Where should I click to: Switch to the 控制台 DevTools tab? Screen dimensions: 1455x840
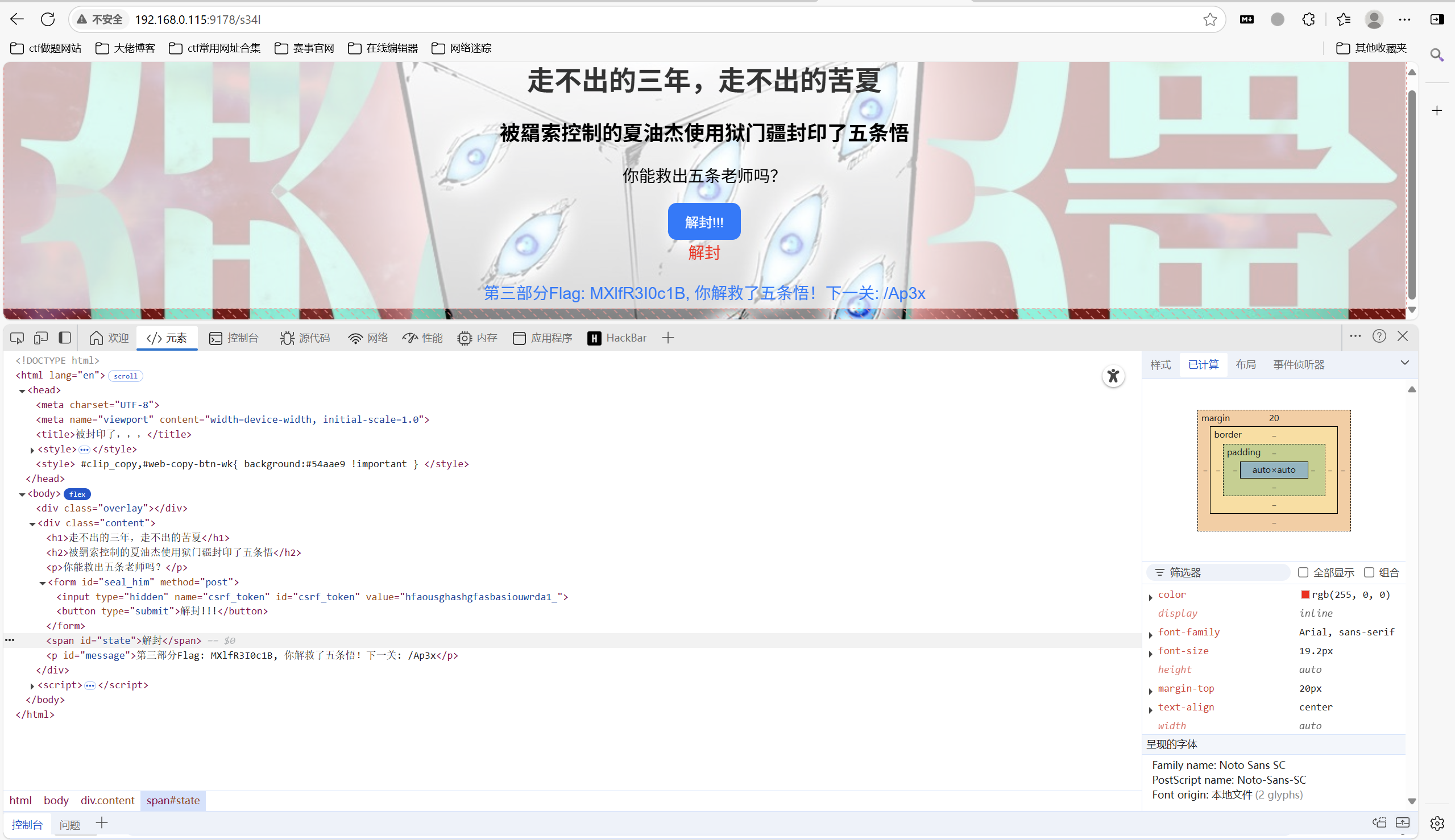tap(234, 338)
